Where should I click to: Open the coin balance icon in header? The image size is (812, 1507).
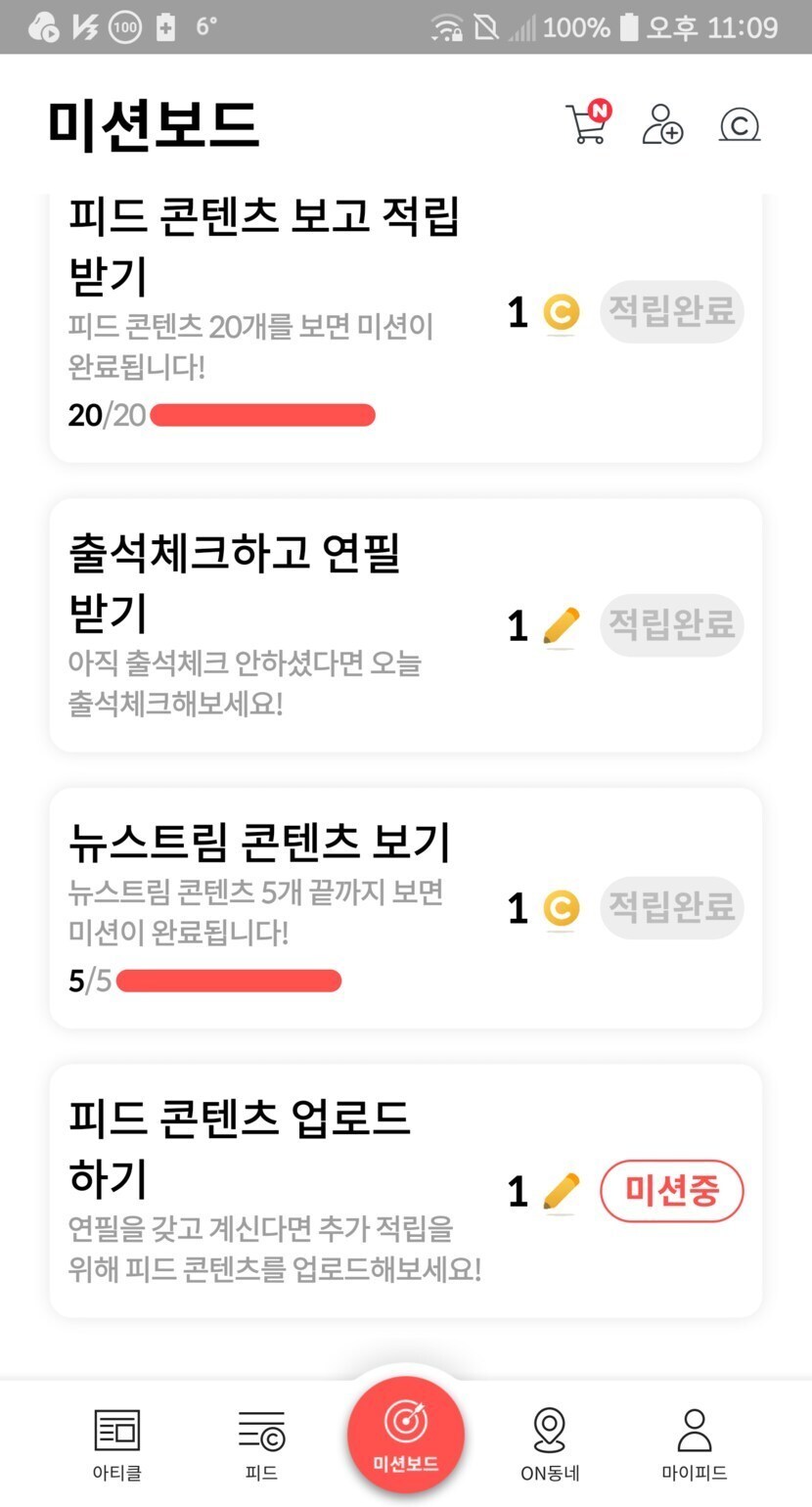(x=740, y=125)
